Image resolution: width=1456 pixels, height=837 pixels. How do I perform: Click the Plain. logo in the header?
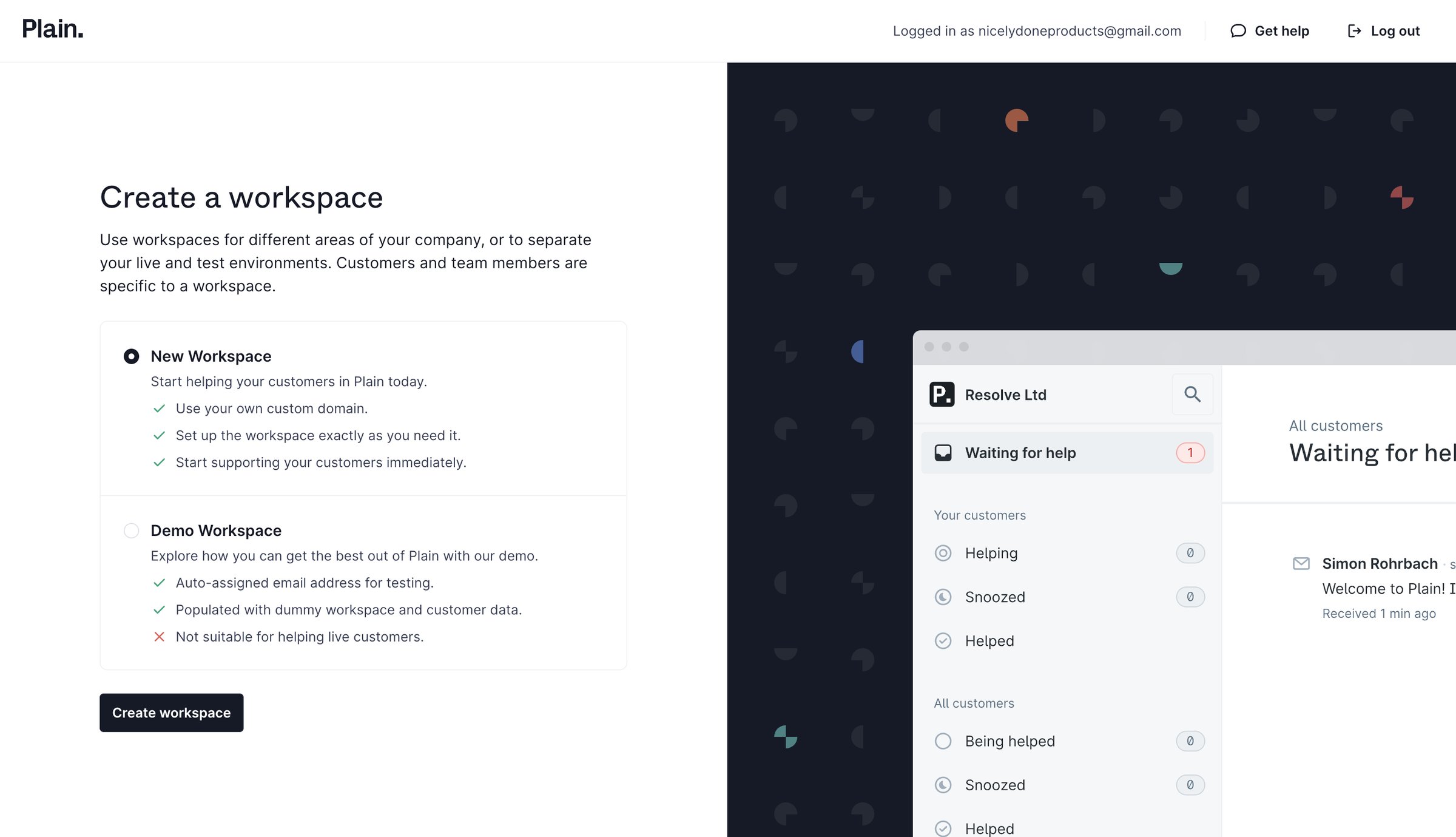click(x=53, y=29)
